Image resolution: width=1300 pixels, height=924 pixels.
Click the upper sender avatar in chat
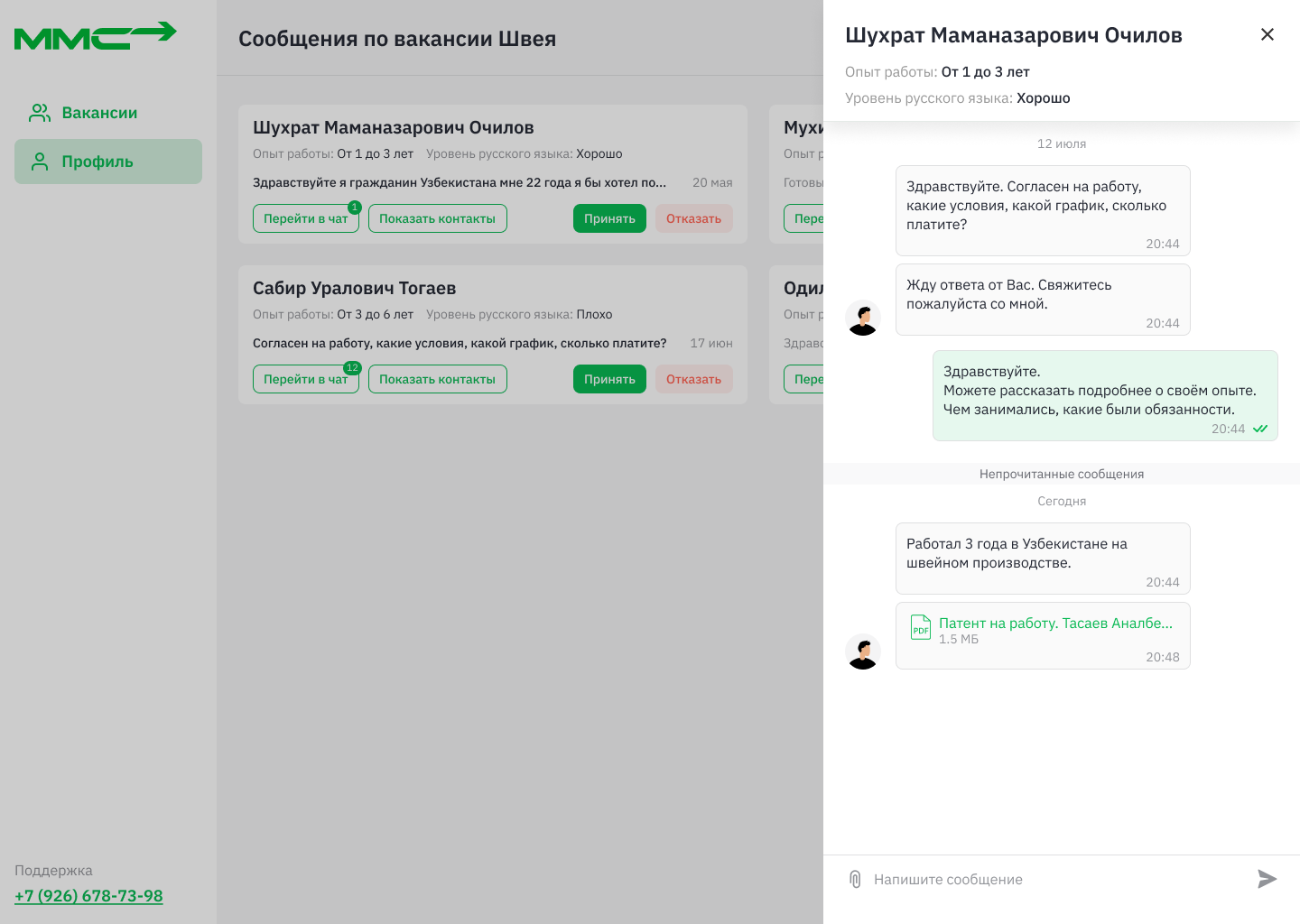(863, 318)
